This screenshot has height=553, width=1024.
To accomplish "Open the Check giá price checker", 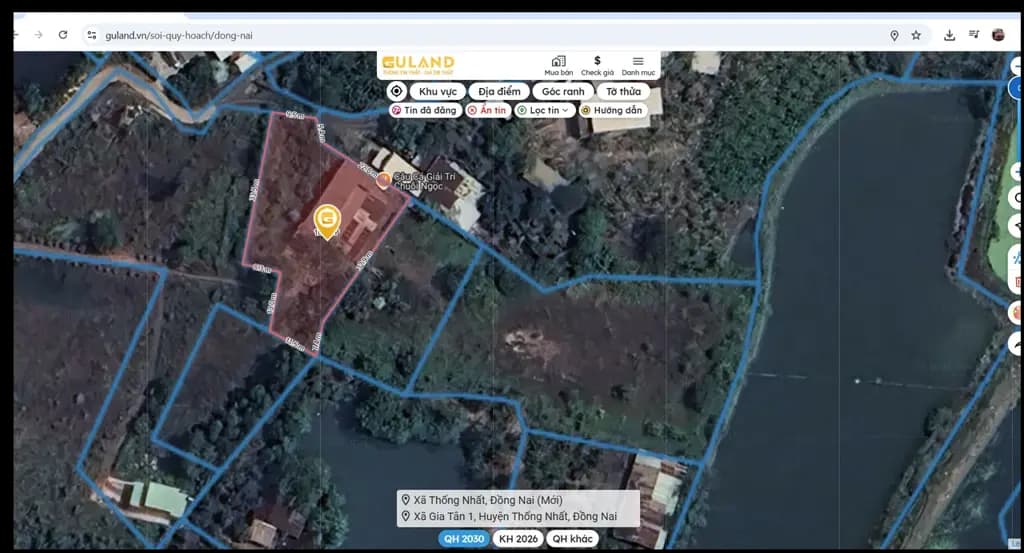I will tap(597, 65).
